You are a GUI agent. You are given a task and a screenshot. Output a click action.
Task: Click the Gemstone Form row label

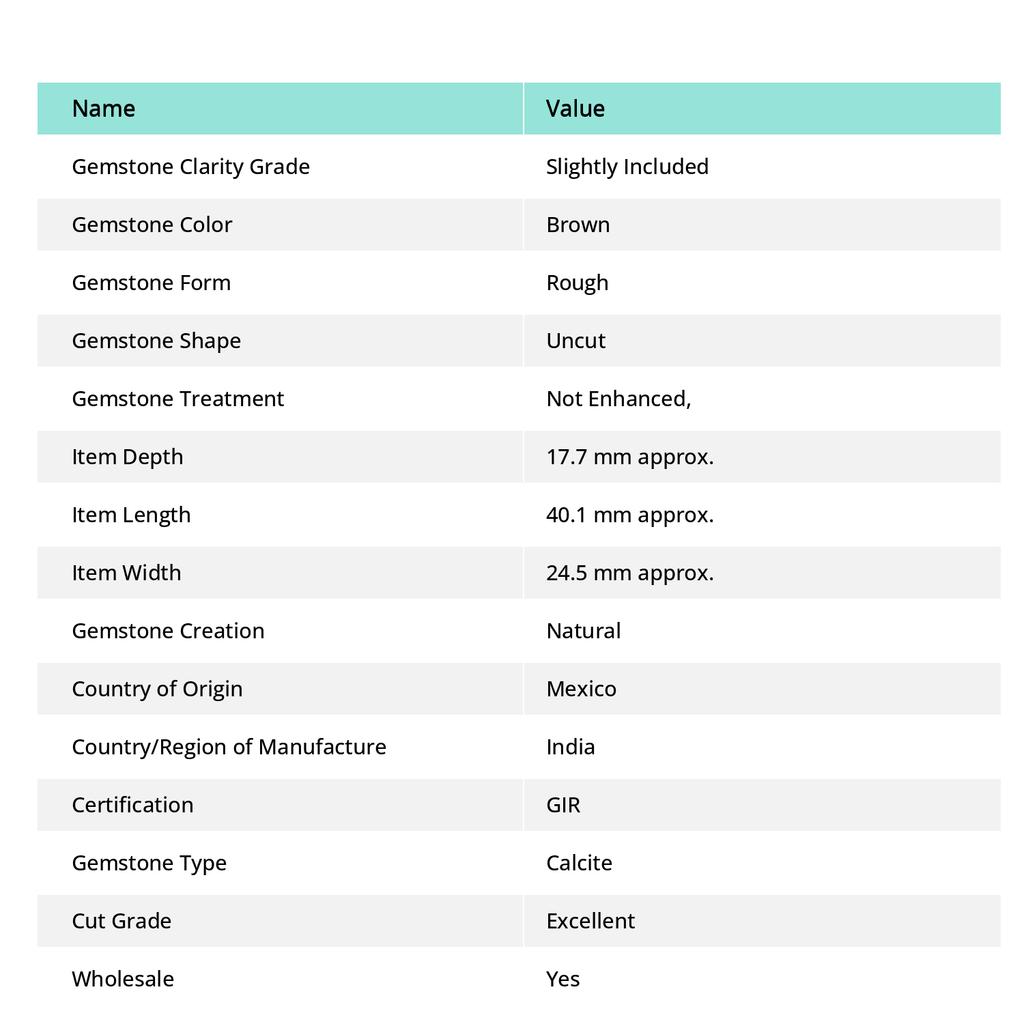click(151, 283)
